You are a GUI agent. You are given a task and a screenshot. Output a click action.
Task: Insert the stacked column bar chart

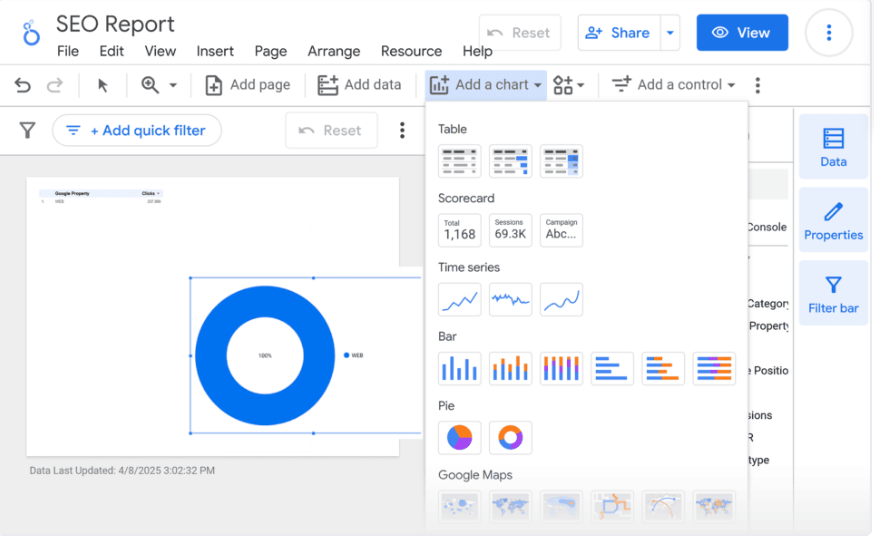510,368
